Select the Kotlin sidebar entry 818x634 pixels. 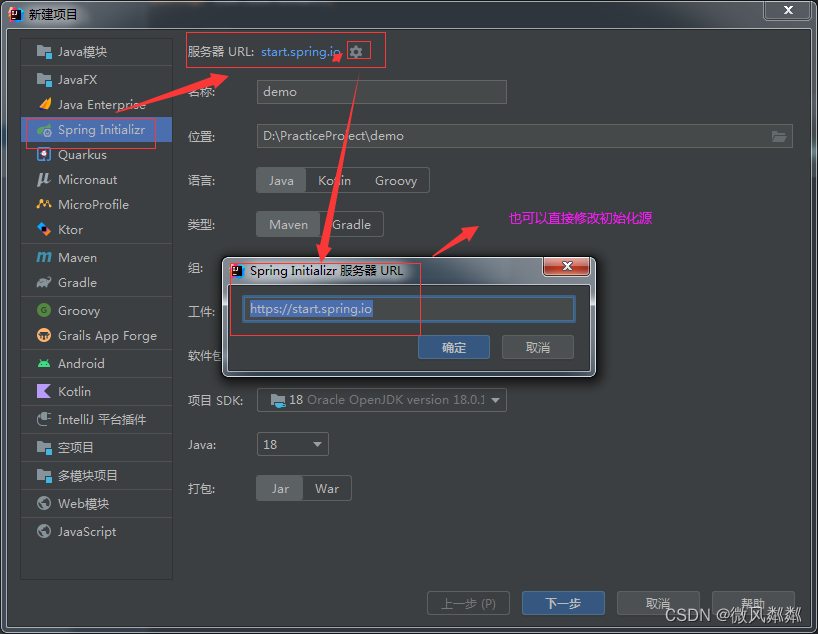[x=97, y=391]
